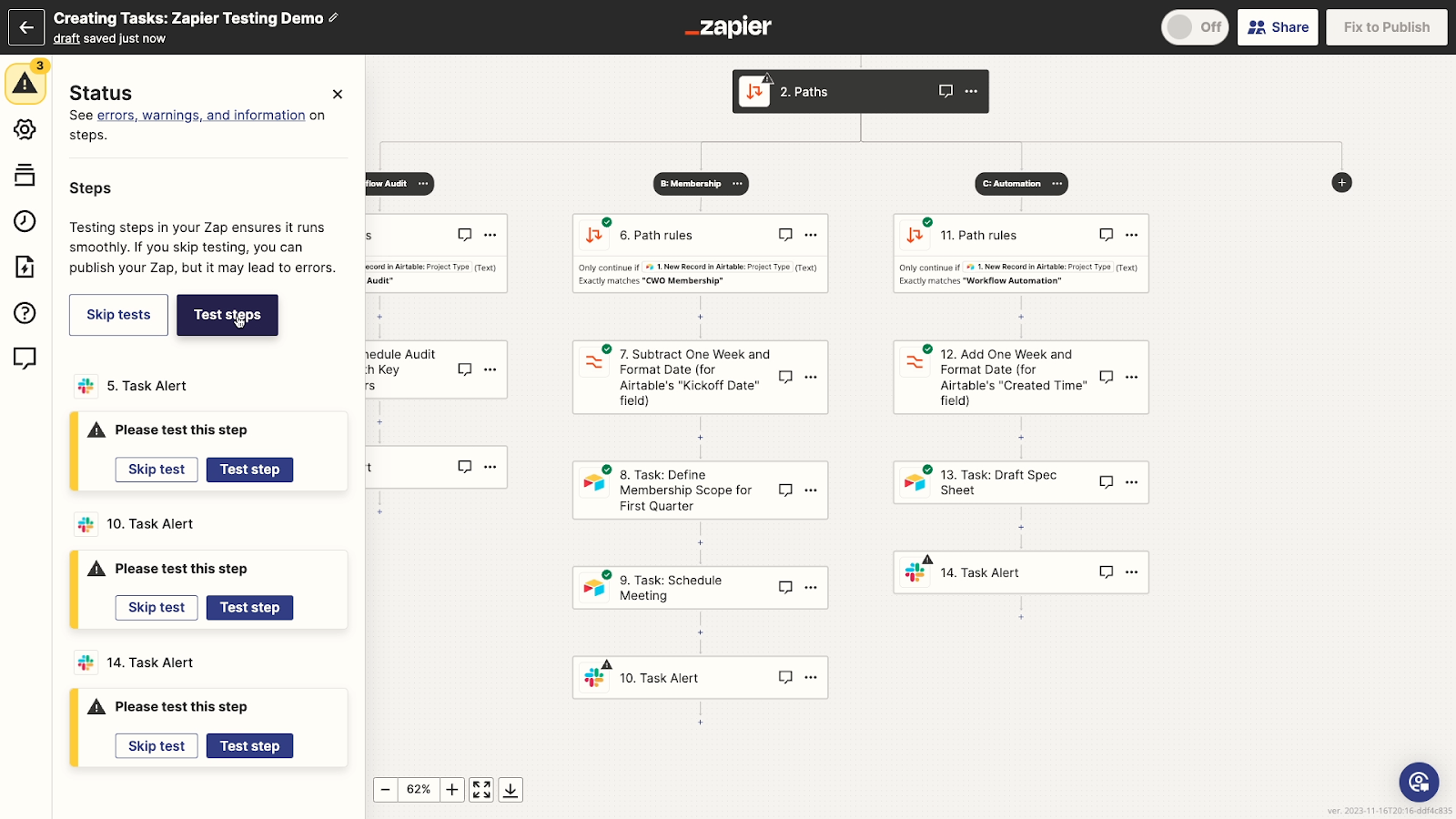Open the versions stack icon in sidebar
Viewport: 1456px width, 819px height.
coord(25,175)
